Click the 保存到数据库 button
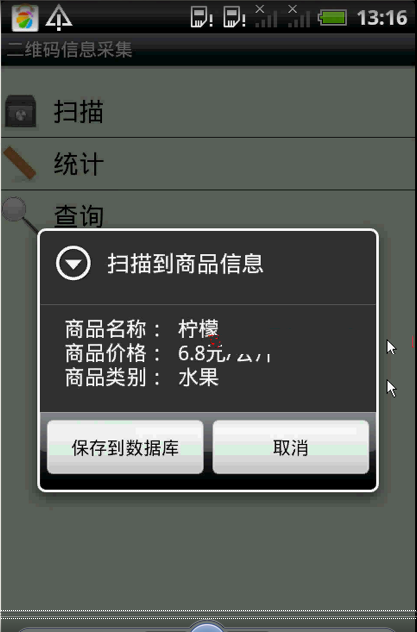The width and height of the screenshot is (417, 632). pyautogui.click(x=125, y=447)
